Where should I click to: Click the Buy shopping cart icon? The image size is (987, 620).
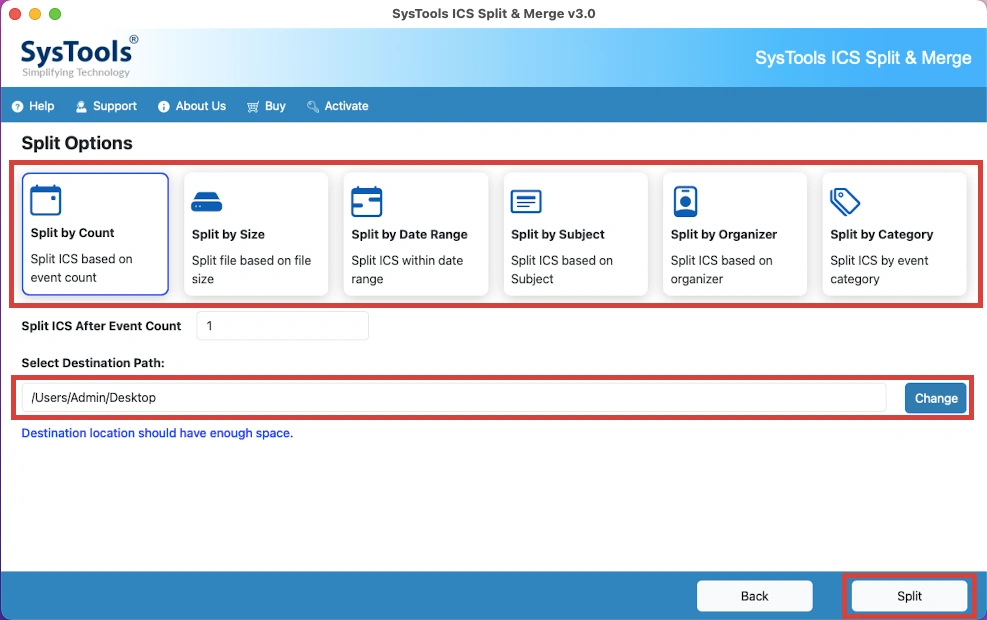(x=253, y=106)
